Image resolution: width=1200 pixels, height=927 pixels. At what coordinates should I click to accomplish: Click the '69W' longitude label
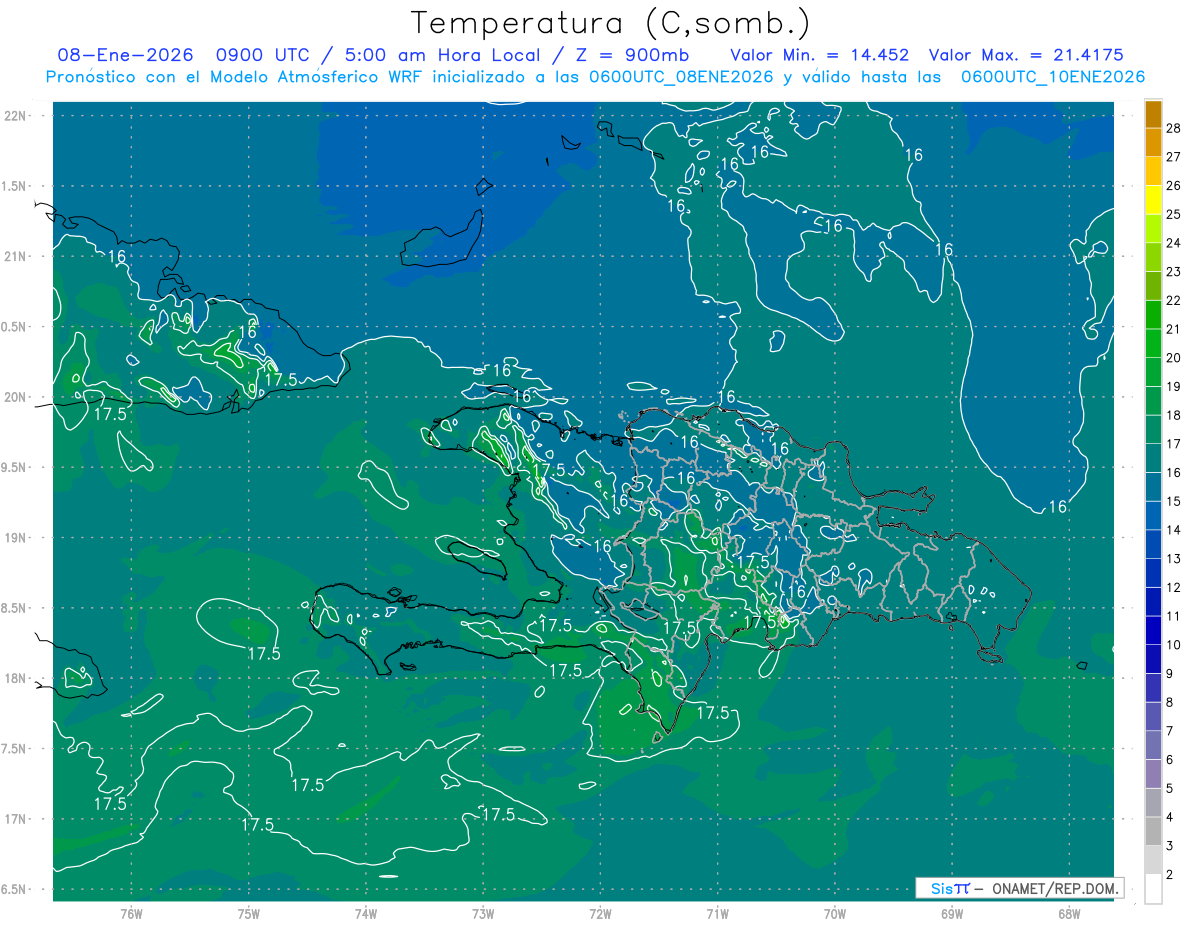tap(952, 914)
